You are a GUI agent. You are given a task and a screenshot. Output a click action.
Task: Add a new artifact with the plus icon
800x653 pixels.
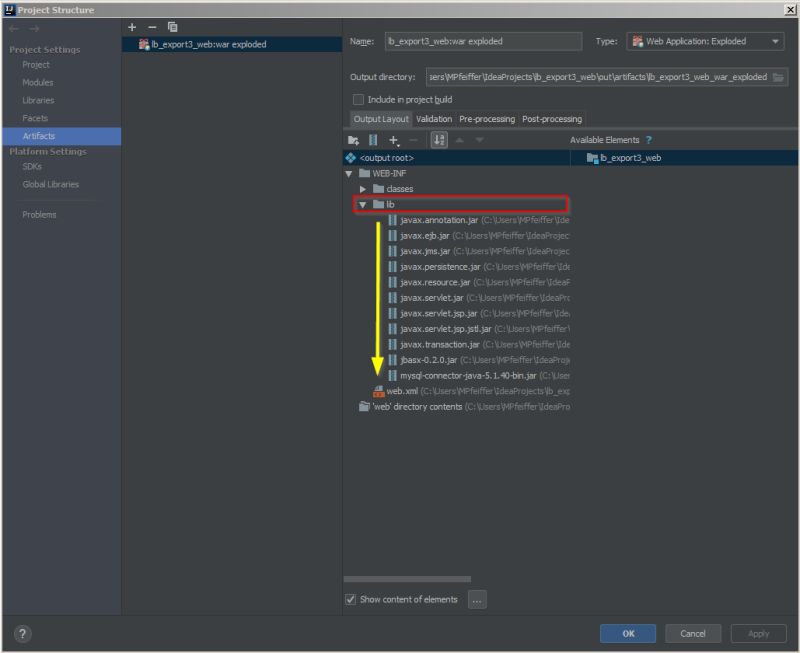pyautogui.click(x=131, y=27)
